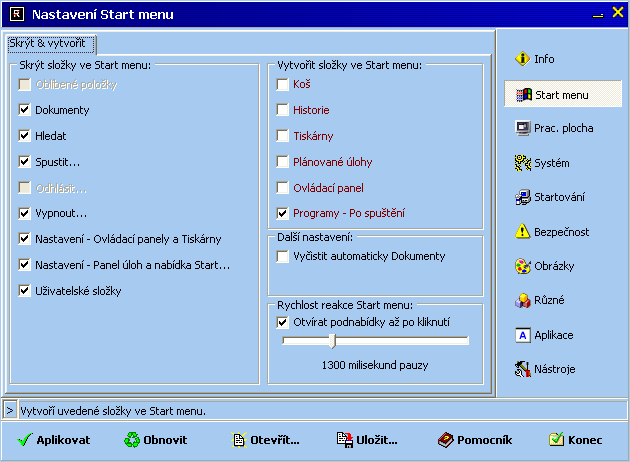Open Prac. plocha monitor icon

[x=523, y=128]
